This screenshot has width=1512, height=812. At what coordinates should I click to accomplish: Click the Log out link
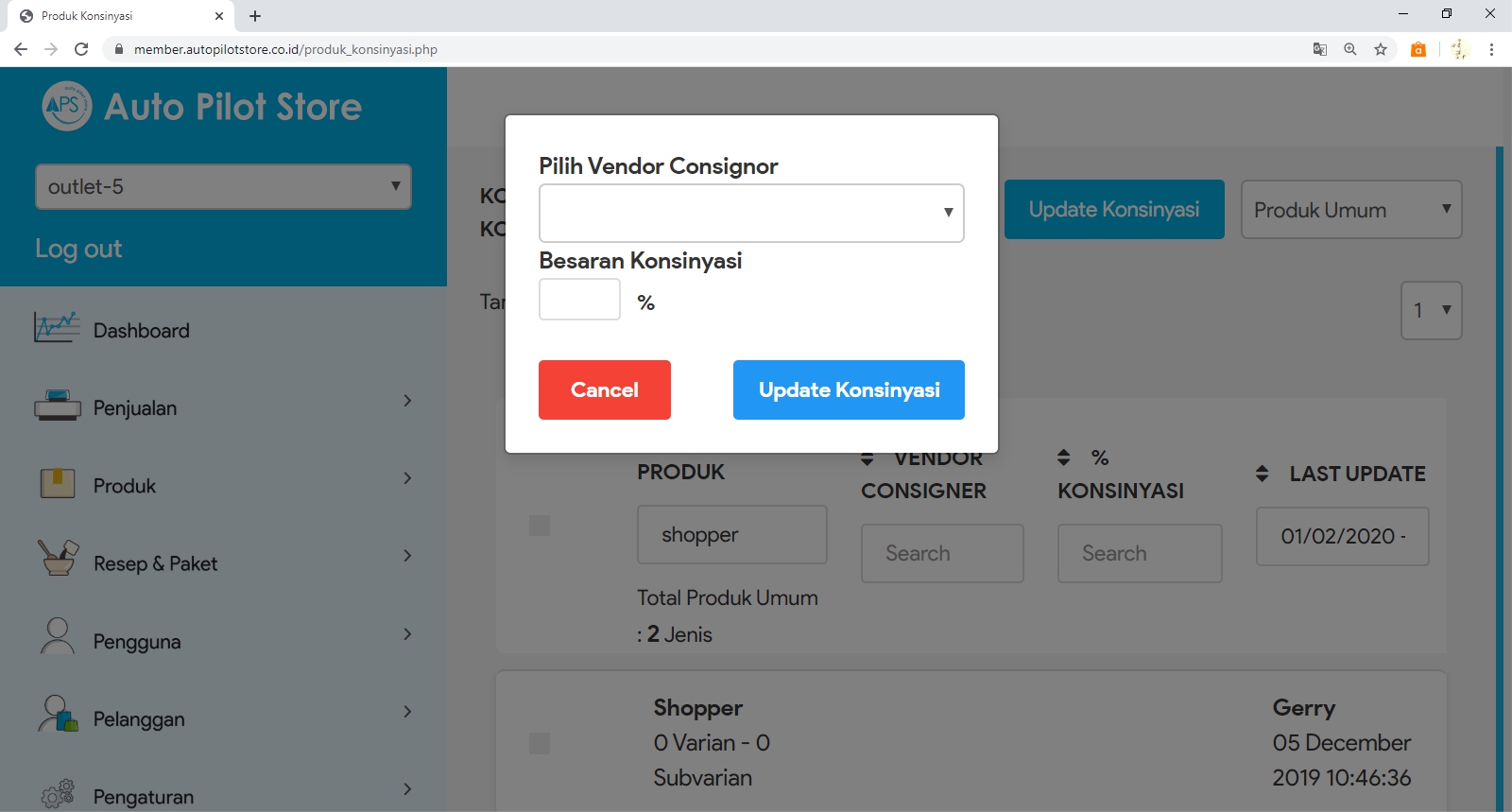[78, 249]
